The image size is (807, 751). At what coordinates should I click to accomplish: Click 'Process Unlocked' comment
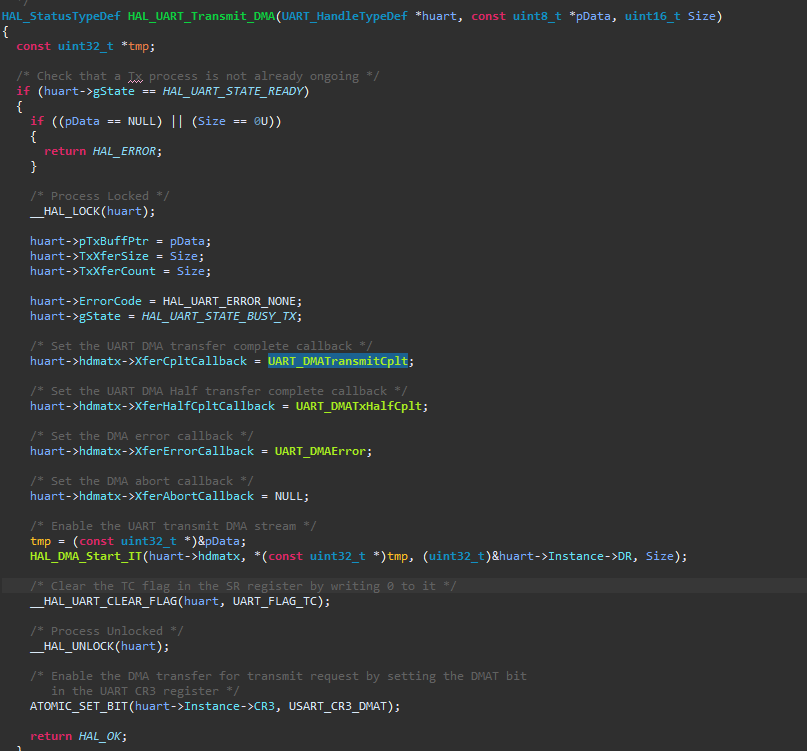pos(107,631)
